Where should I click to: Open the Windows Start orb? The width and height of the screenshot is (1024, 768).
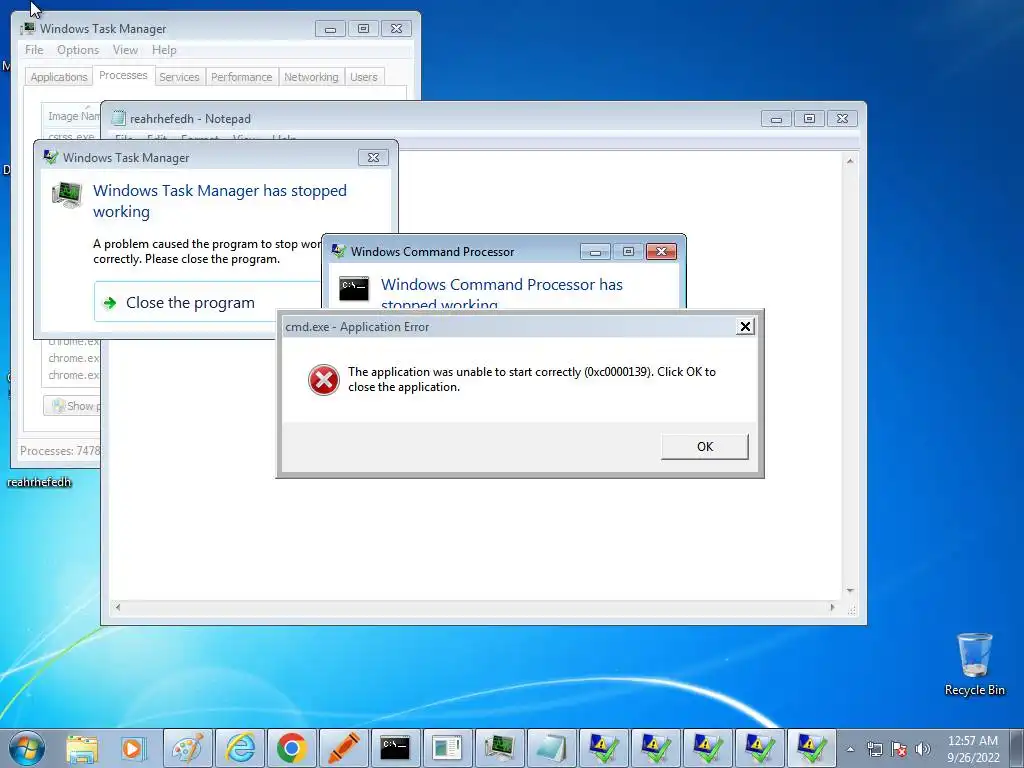click(x=27, y=748)
